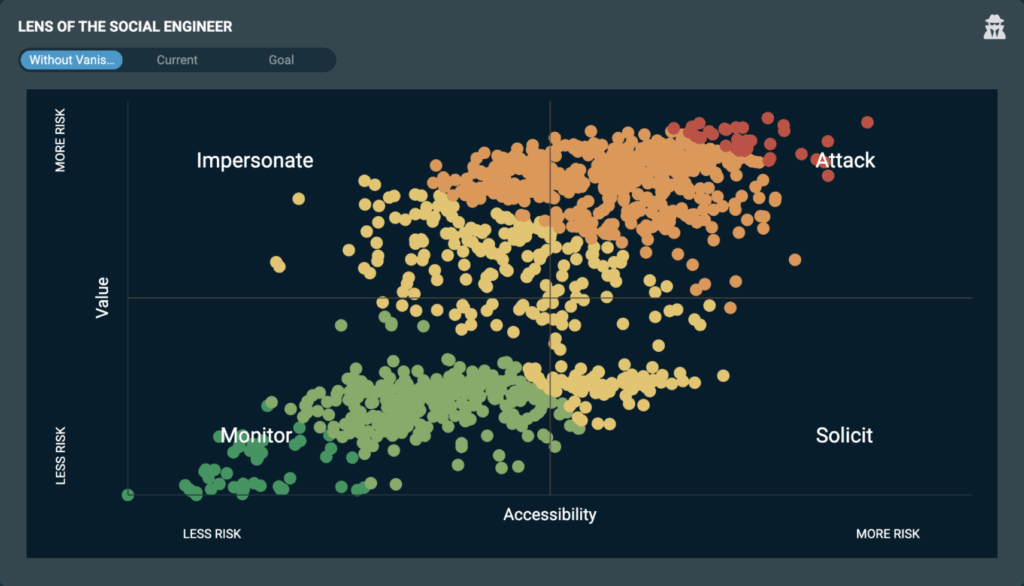Click the 'LESS RISK' label under horizontal axis
This screenshot has width=1024, height=586.
tap(212, 534)
